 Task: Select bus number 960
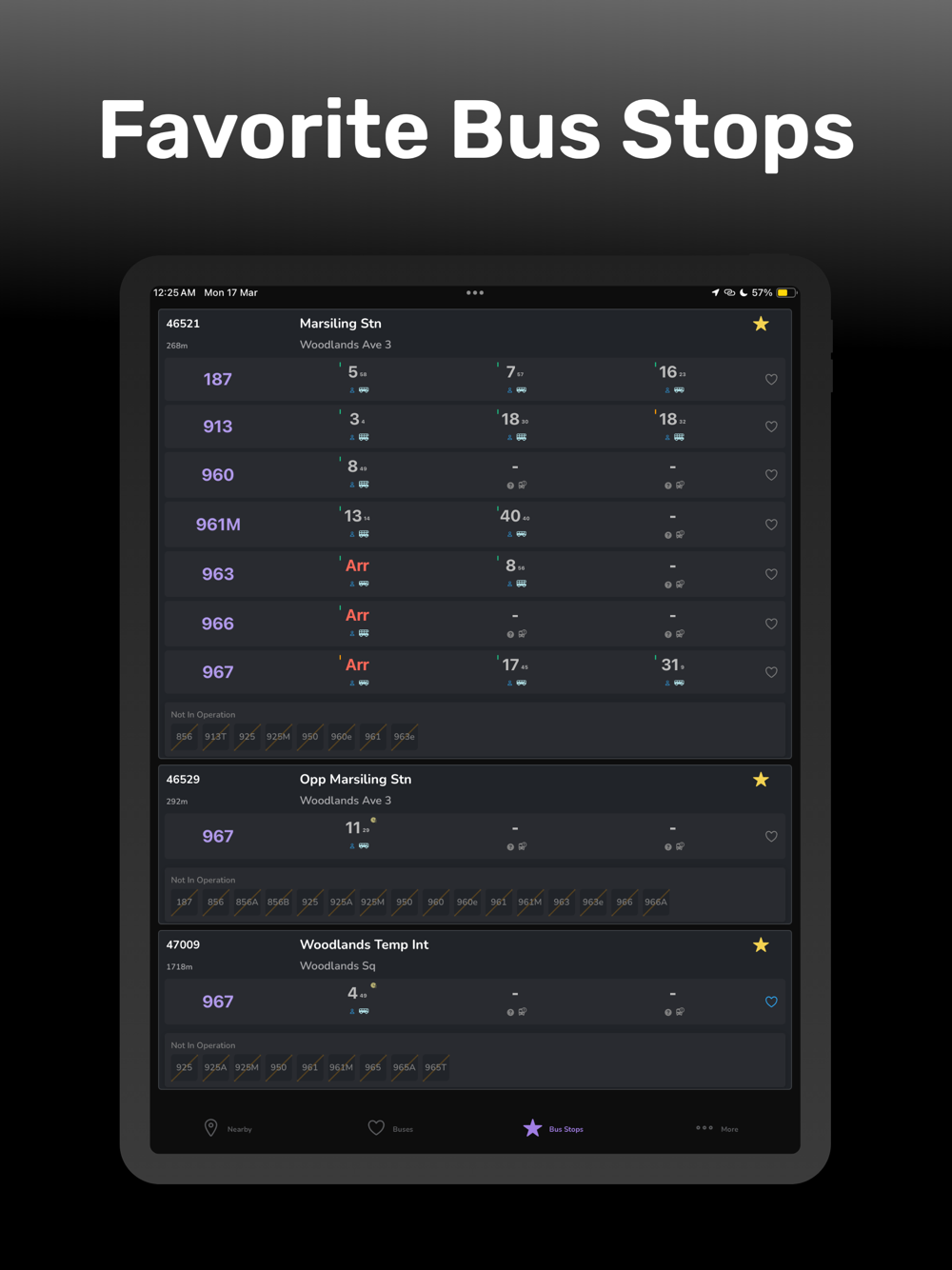218,475
